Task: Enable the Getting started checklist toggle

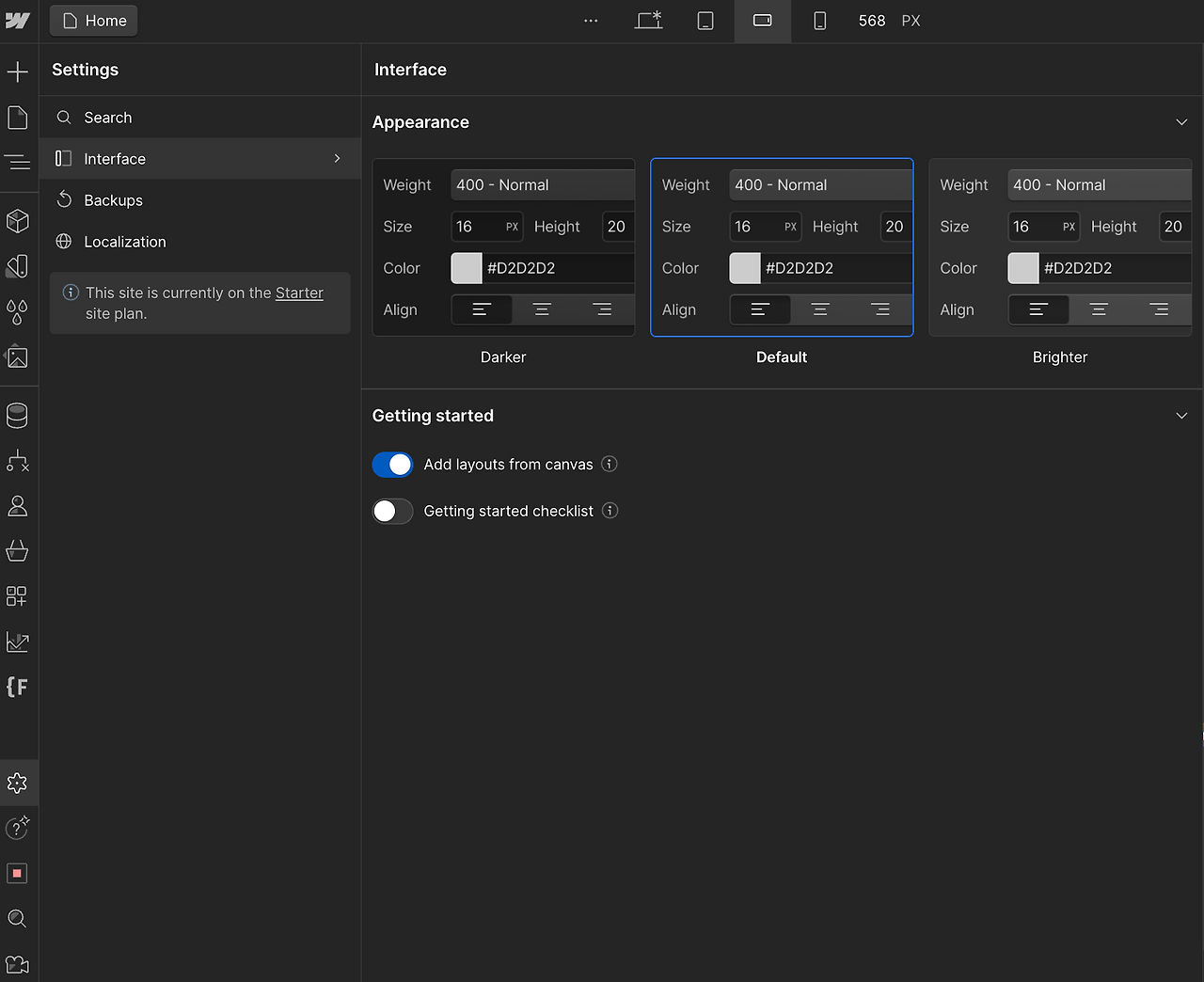Action: [392, 511]
